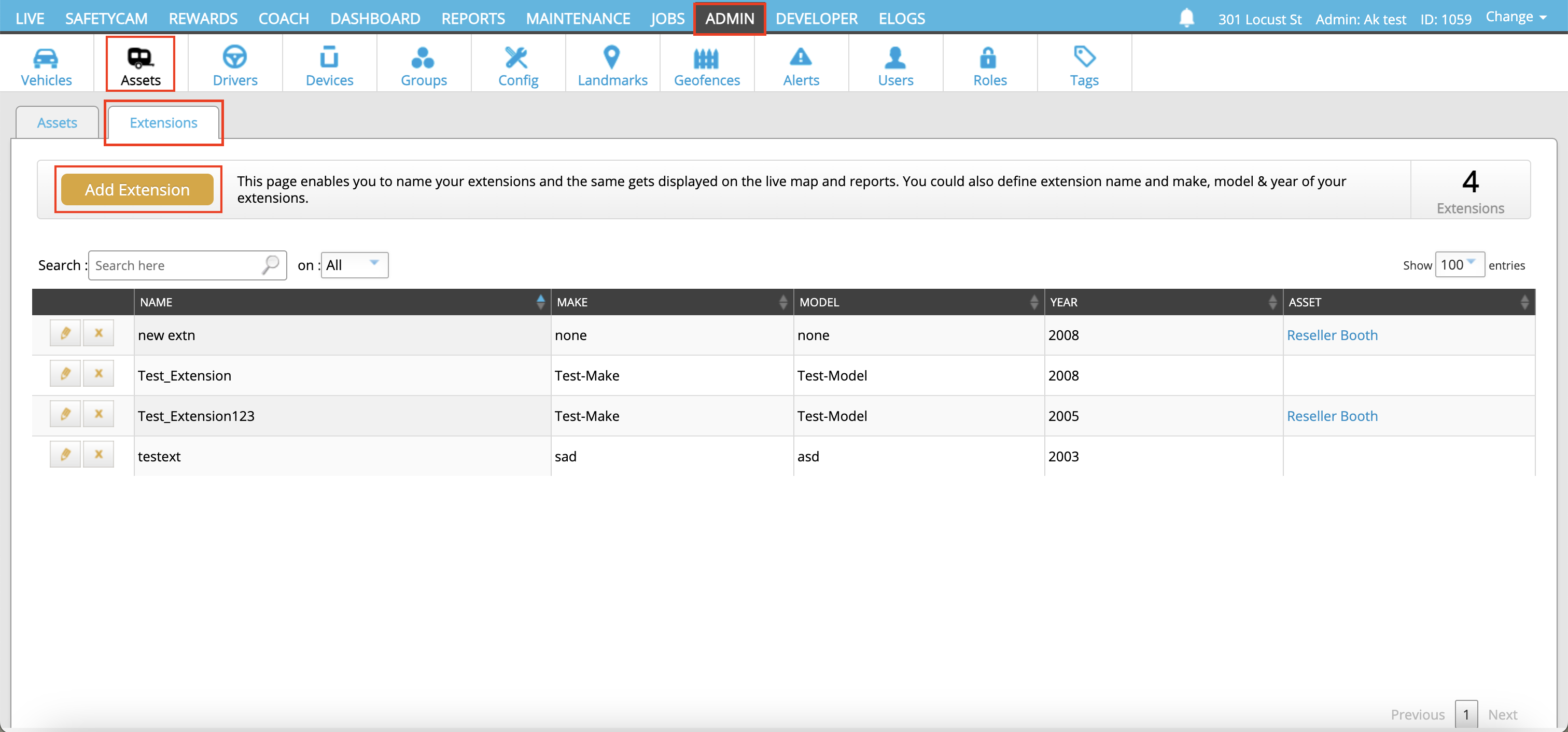The width and height of the screenshot is (1568, 732).
Task: Click the notification bell icon
Action: coord(1186,18)
